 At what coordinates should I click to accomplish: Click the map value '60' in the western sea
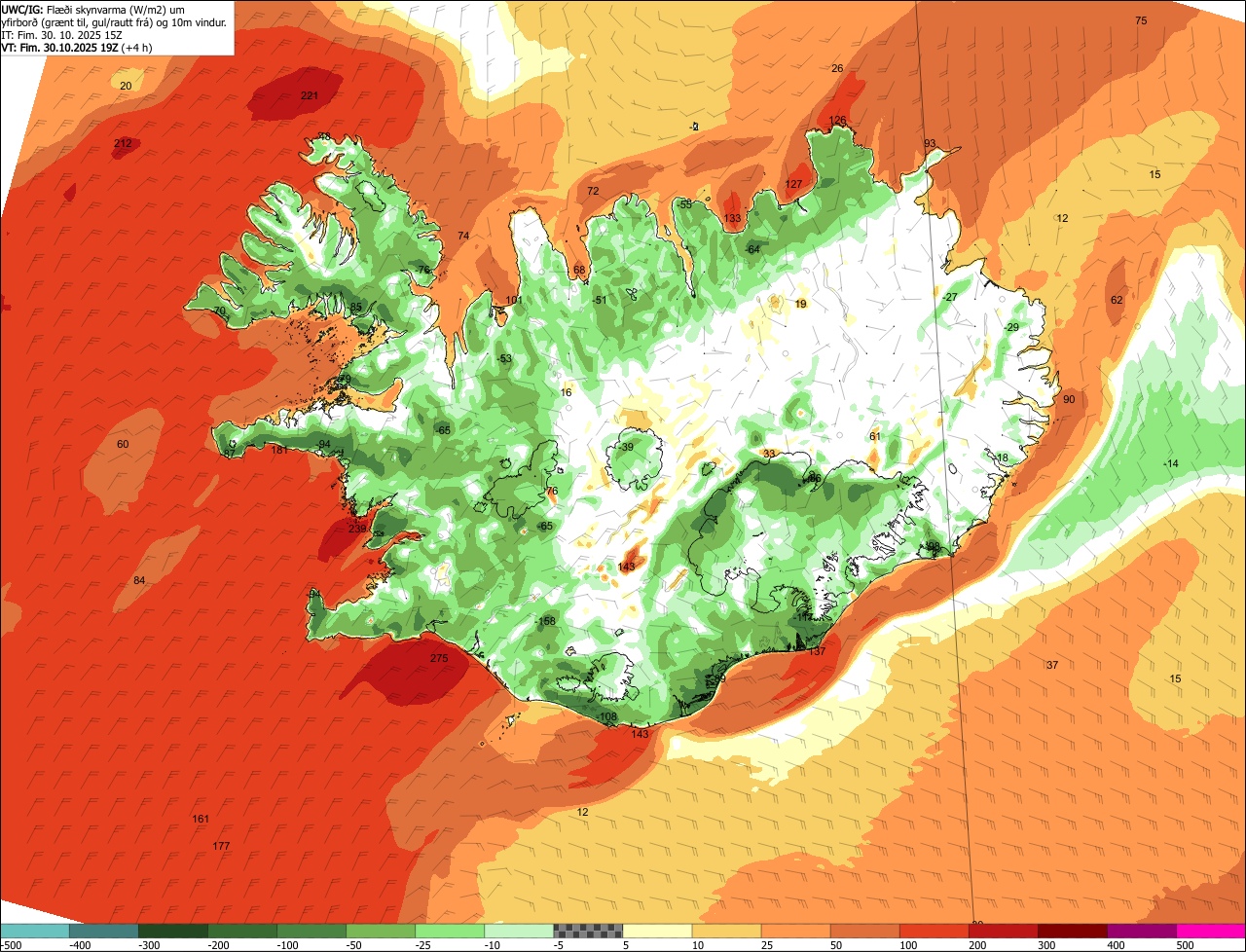123,444
